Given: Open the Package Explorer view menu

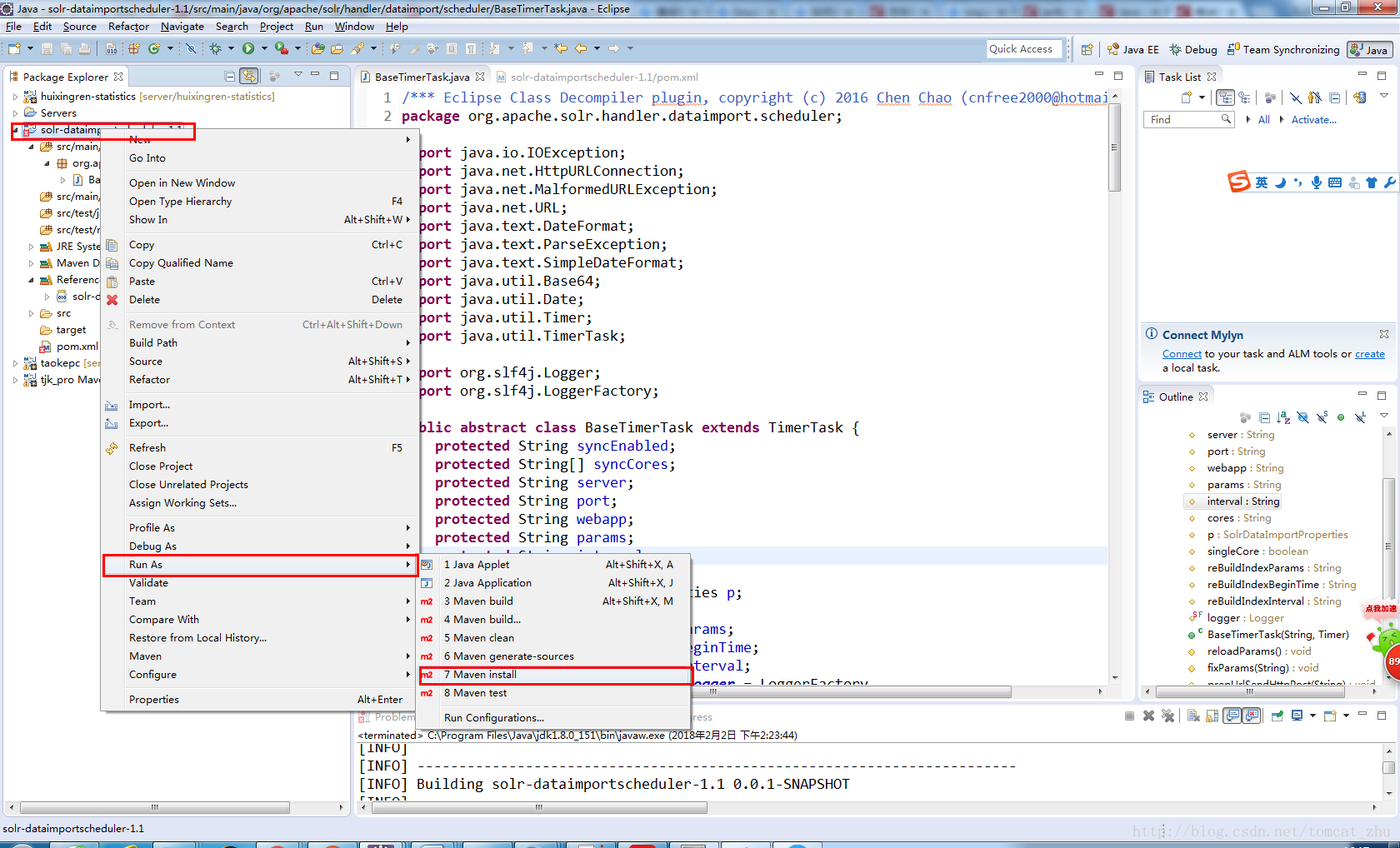Looking at the screenshot, I should pyautogui.click(x=298, y=76).
